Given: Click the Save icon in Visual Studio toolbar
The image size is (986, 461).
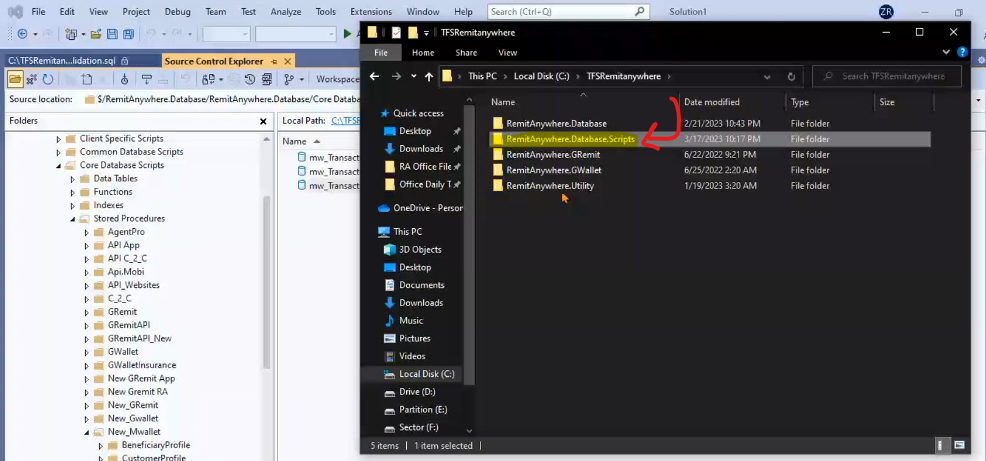Looking at the screenshot, I should point(112,34).
